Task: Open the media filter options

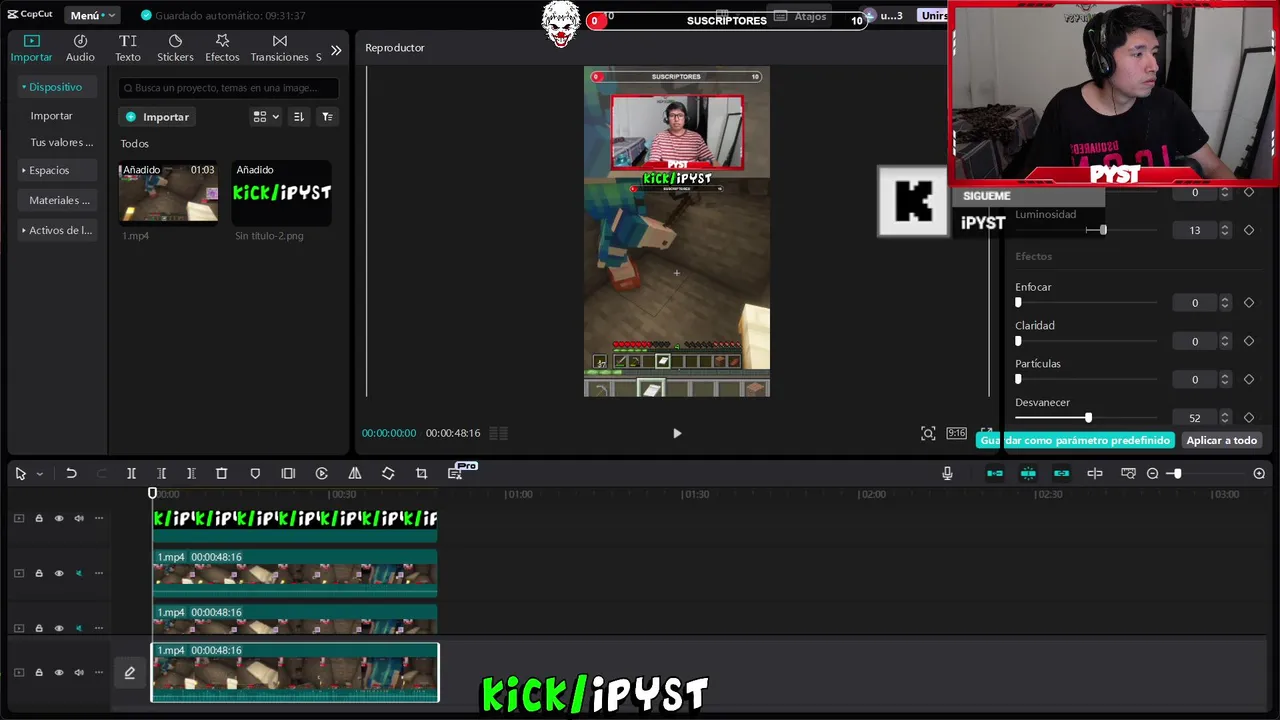Action: tap(327, 117)
